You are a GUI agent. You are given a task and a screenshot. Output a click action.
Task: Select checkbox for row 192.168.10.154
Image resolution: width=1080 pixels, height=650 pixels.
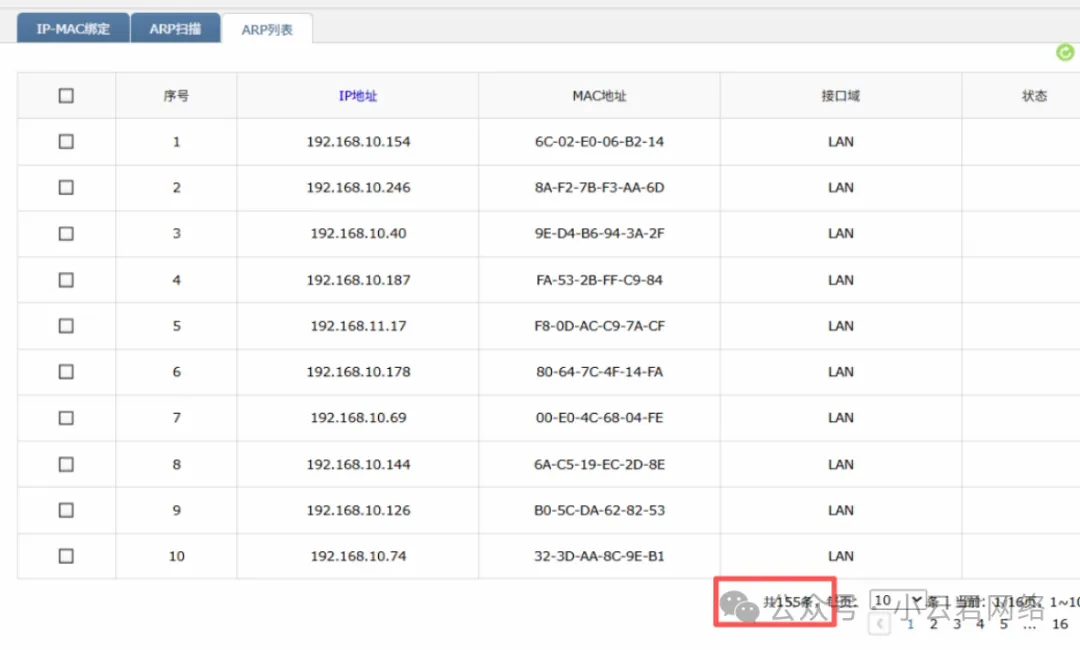click(66, 142)
